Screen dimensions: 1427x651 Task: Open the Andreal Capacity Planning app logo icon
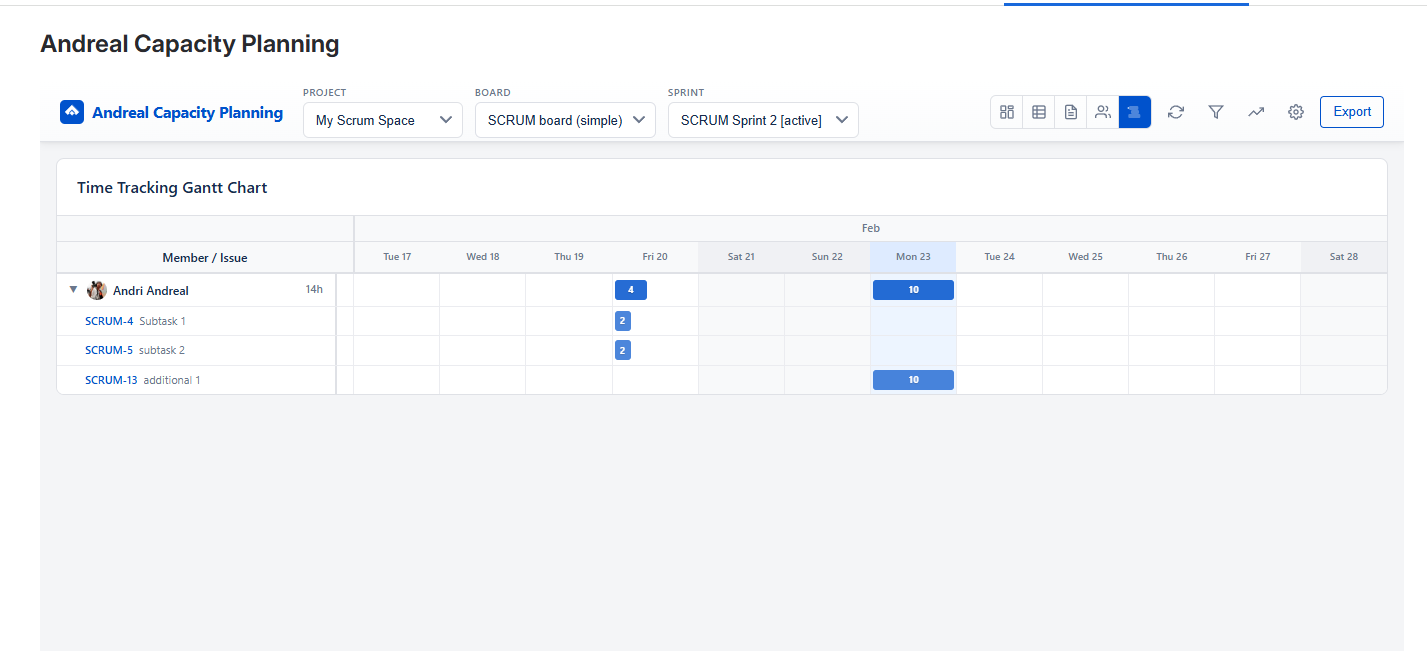pos(71,111)
